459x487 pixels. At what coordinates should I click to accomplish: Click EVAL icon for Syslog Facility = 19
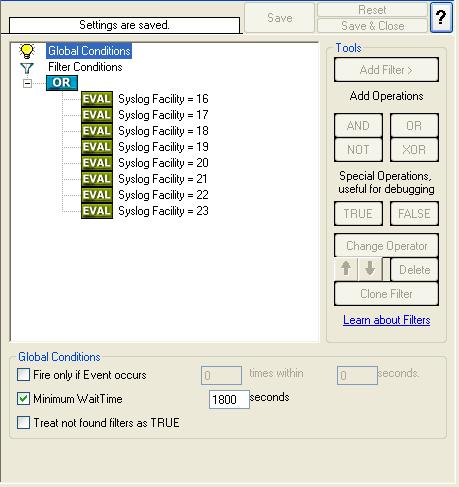(97, 147)
